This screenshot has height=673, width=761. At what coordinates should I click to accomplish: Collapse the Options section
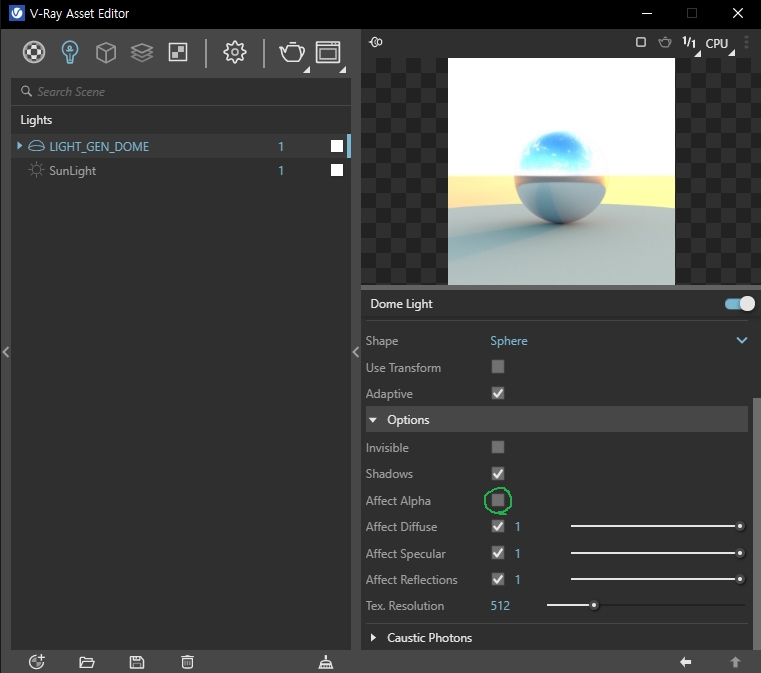[373, 420]
